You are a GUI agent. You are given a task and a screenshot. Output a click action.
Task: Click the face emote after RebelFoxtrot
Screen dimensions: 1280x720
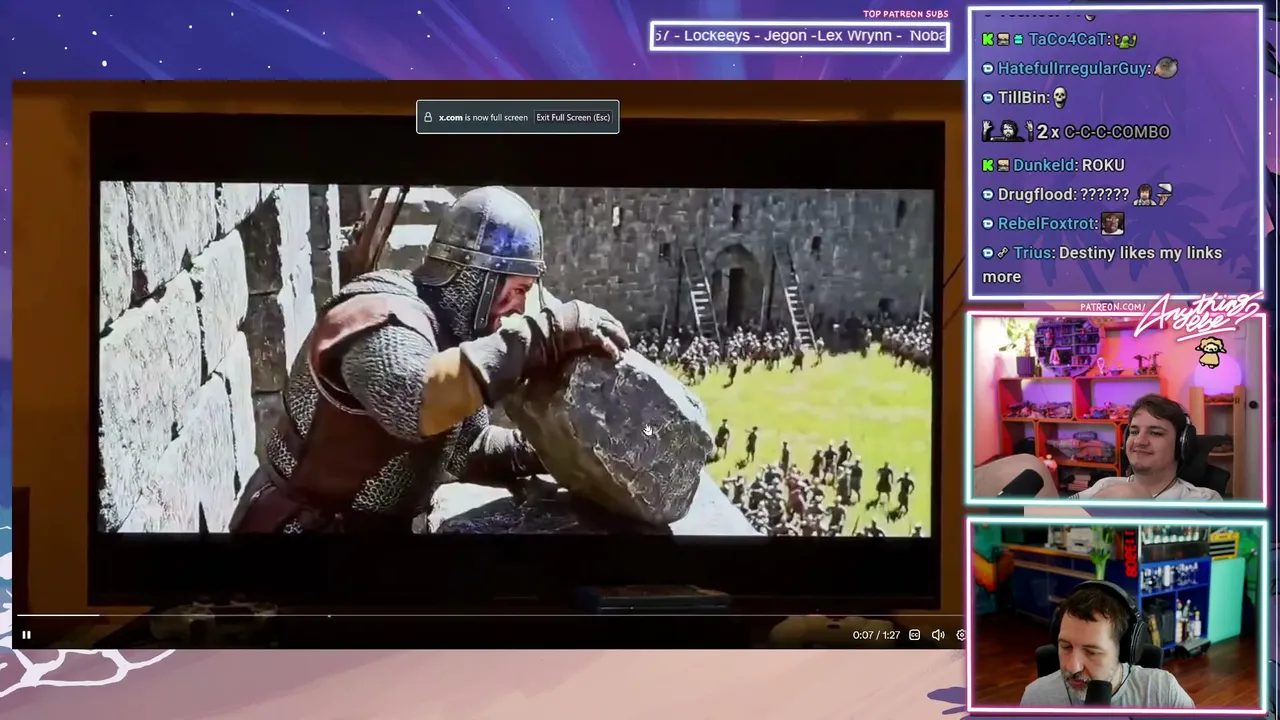coord(1112,223)
